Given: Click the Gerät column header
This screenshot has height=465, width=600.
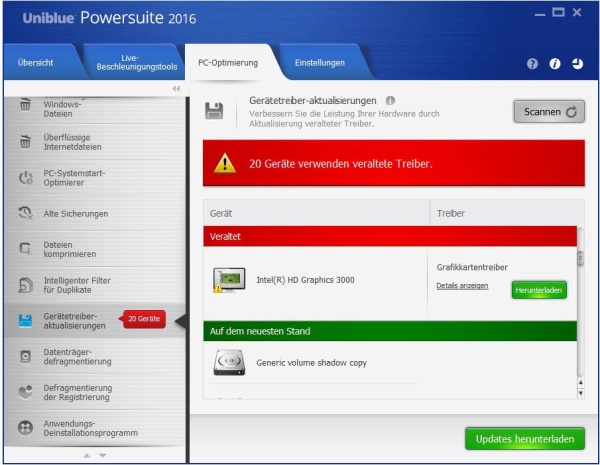Looking at the screenshot, I should (316, 213).
